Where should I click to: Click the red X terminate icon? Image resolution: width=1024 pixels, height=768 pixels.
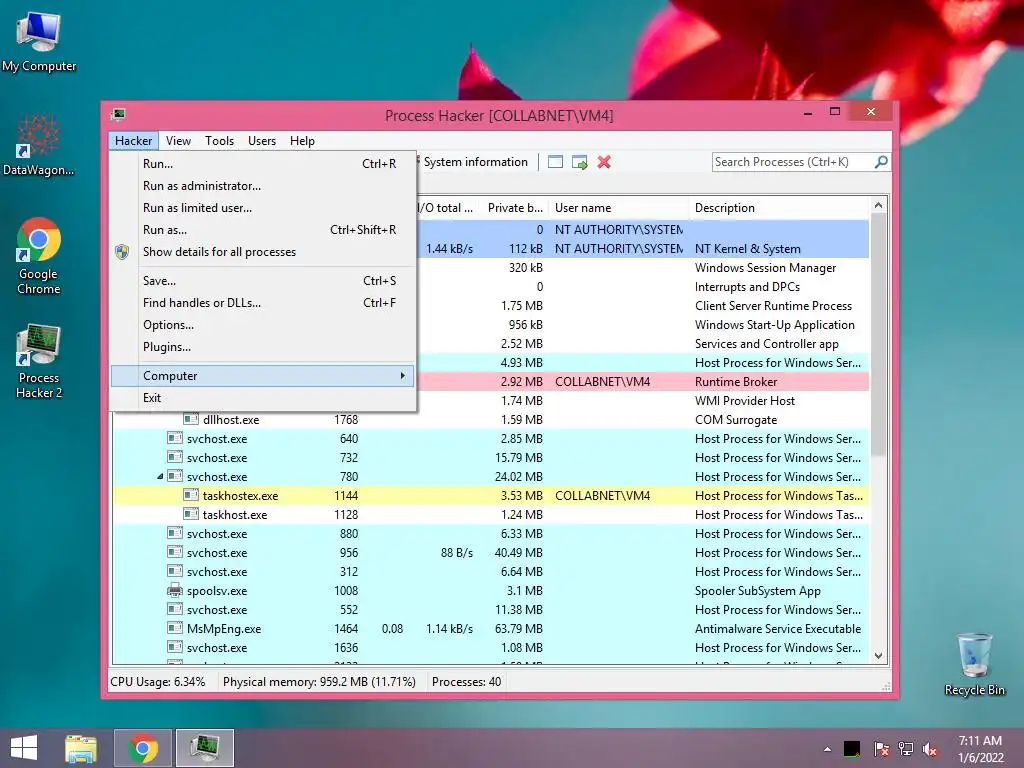point(604,162)
